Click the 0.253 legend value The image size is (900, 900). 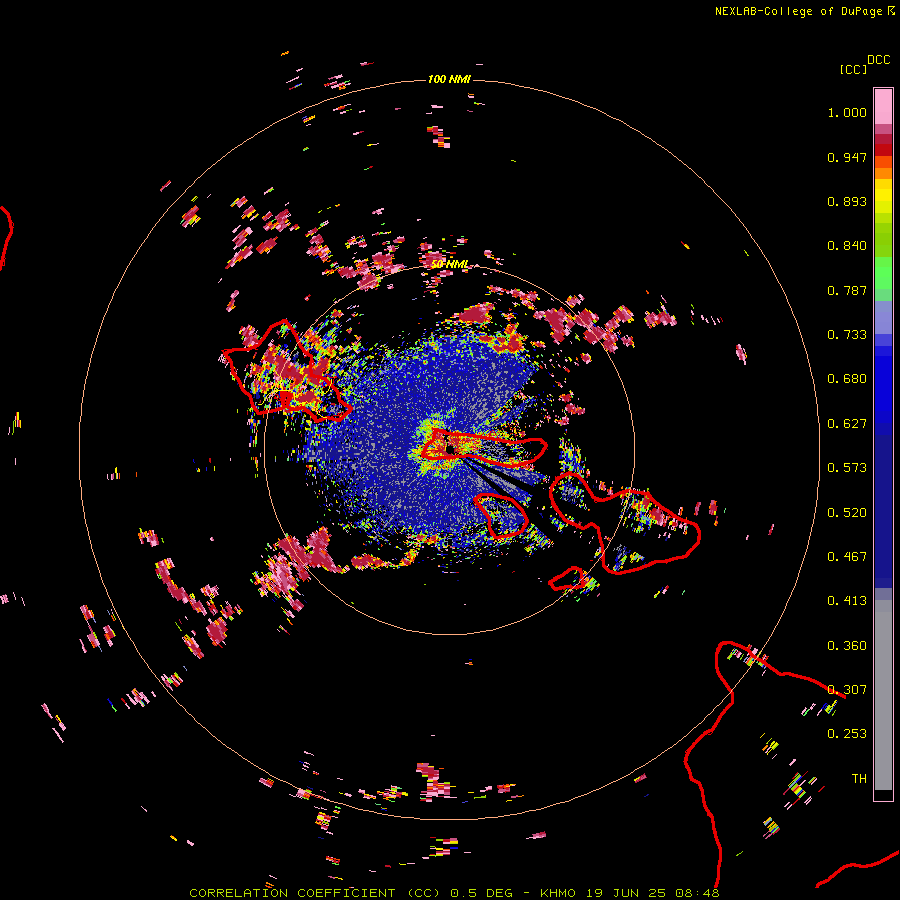coord(847,734)
